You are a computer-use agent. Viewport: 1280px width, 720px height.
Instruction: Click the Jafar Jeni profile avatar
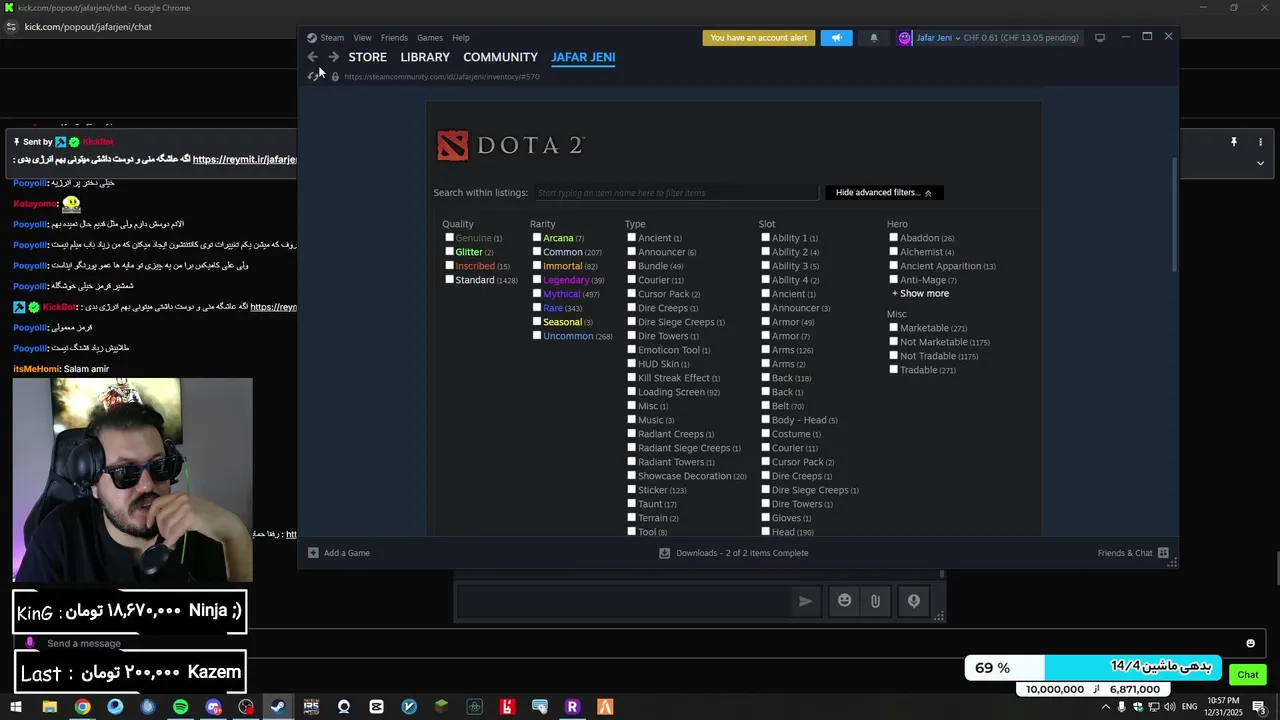905,38
